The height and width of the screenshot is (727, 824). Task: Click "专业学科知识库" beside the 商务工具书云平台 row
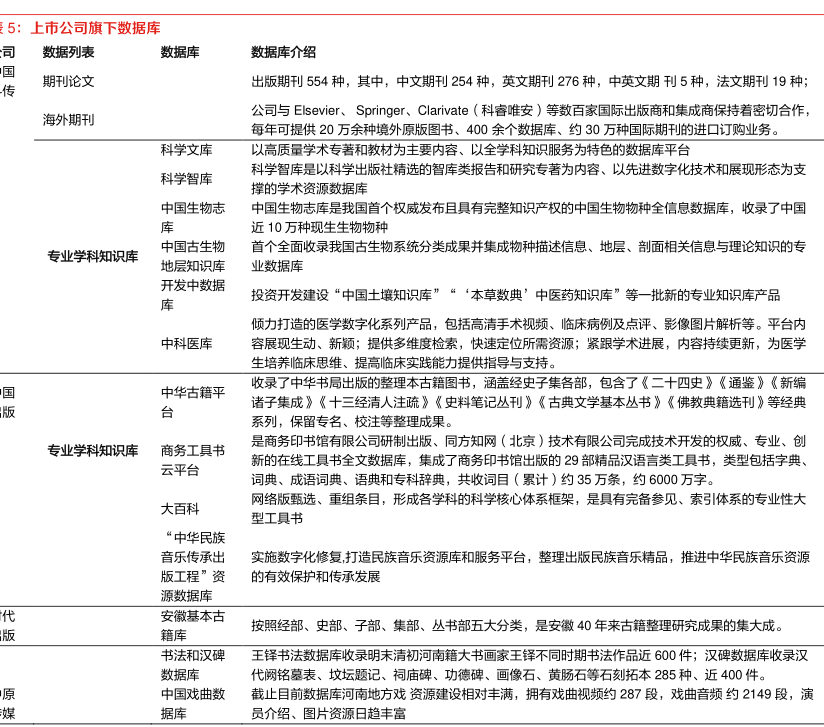tap(92, 450)
